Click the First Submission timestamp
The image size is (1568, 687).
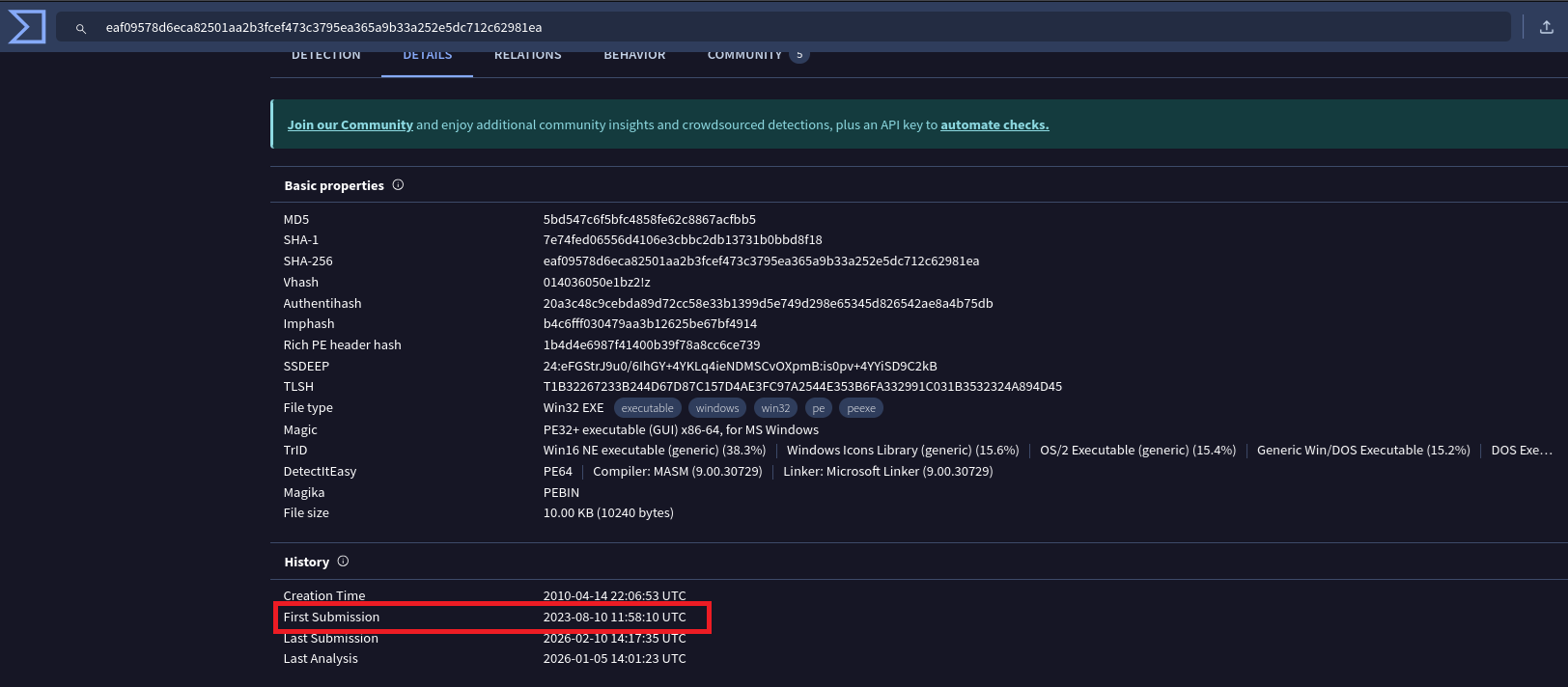pos(614,618)
